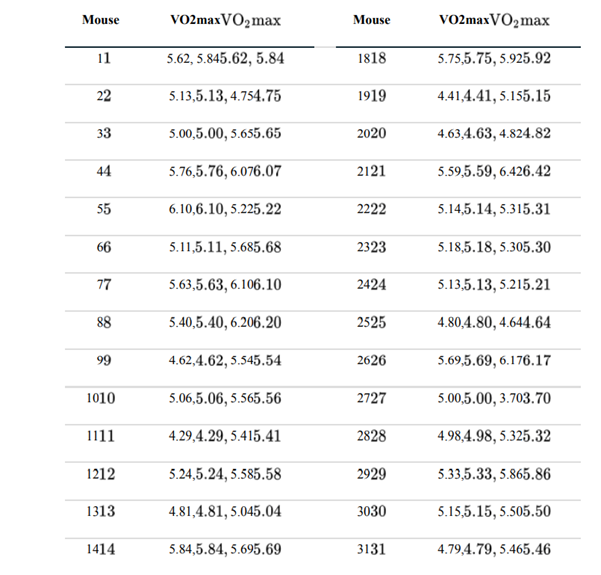Select the cell showing 5.69, 6.17

[x=494, y=361]
